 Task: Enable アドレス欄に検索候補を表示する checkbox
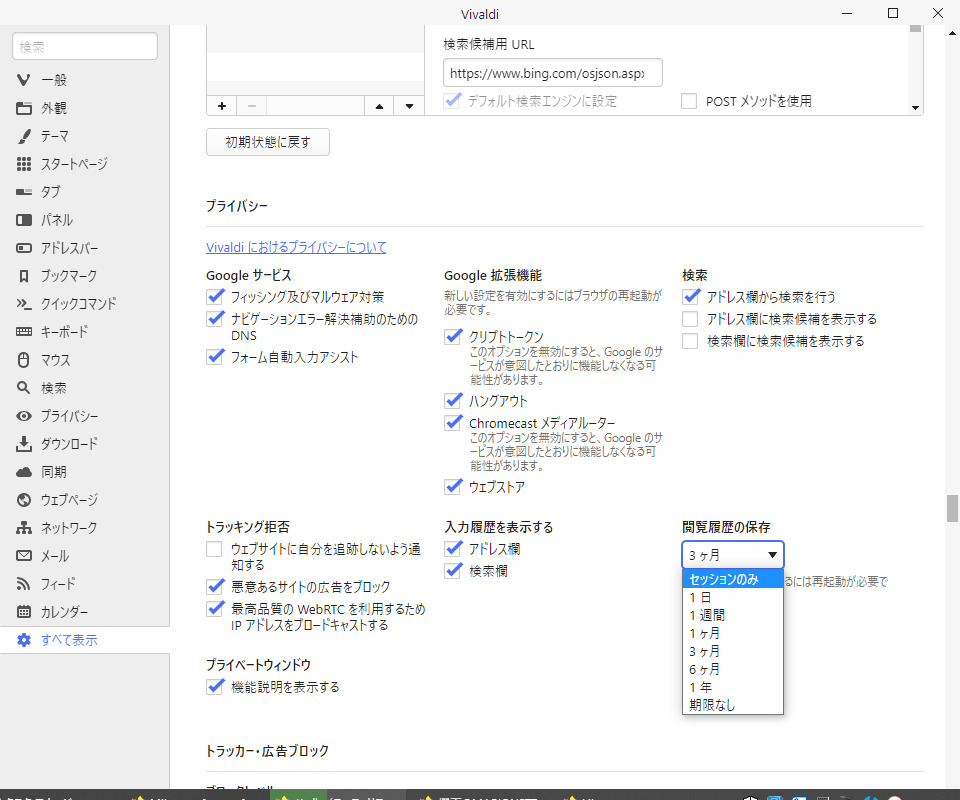tap(690, 319)
